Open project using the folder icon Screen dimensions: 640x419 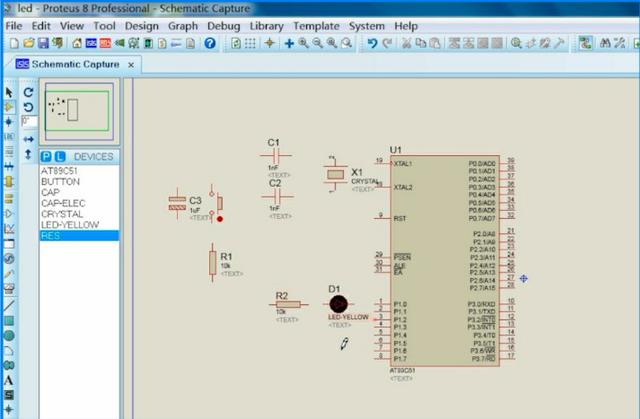coord(29,43)
